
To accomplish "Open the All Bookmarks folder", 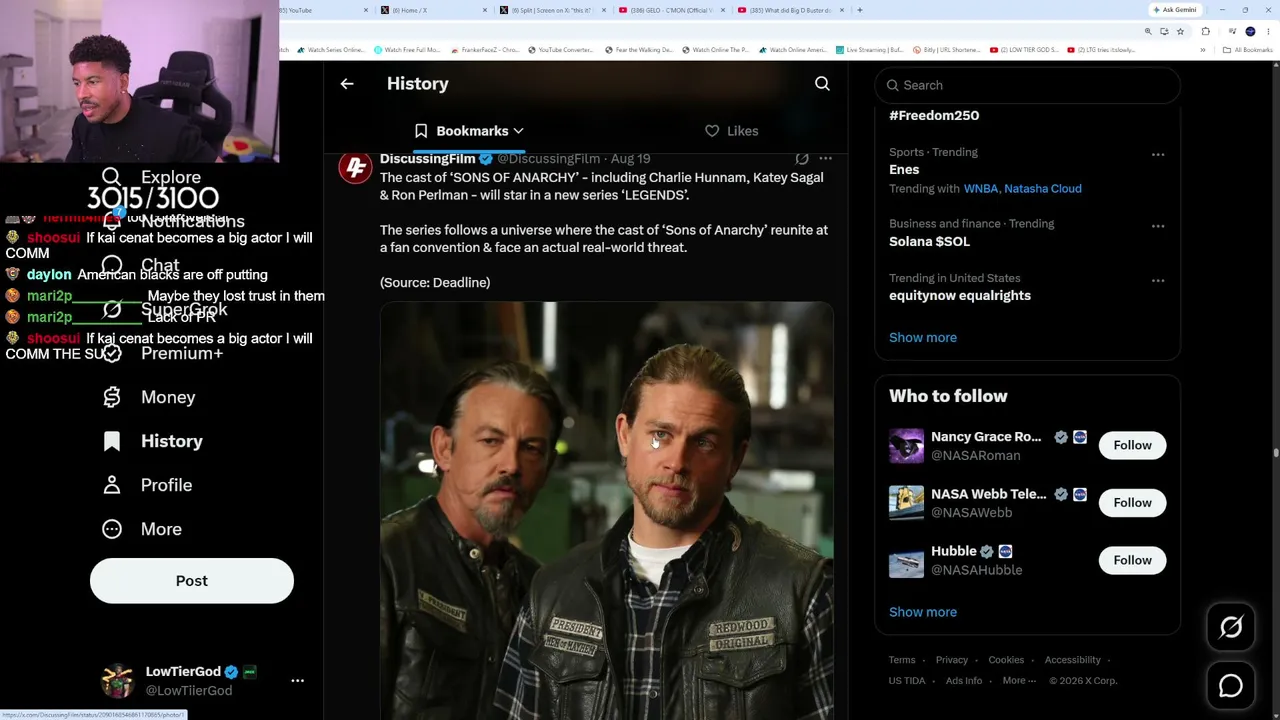I will coord(1248,50).
